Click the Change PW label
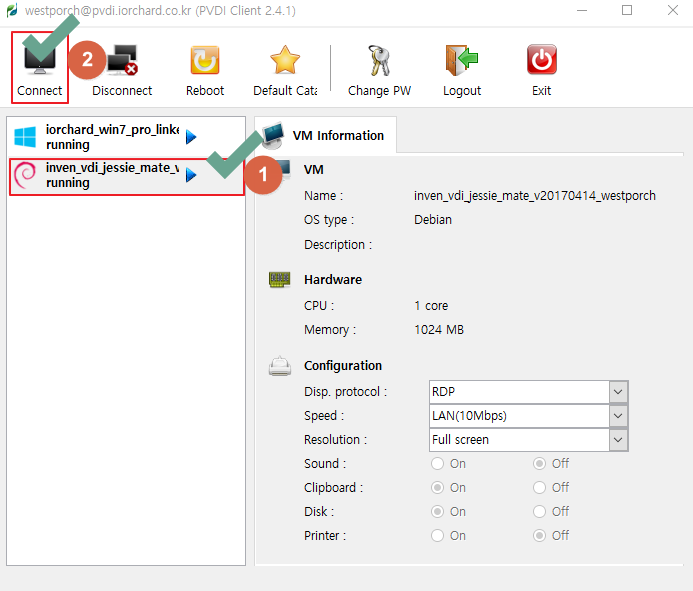 379,91
